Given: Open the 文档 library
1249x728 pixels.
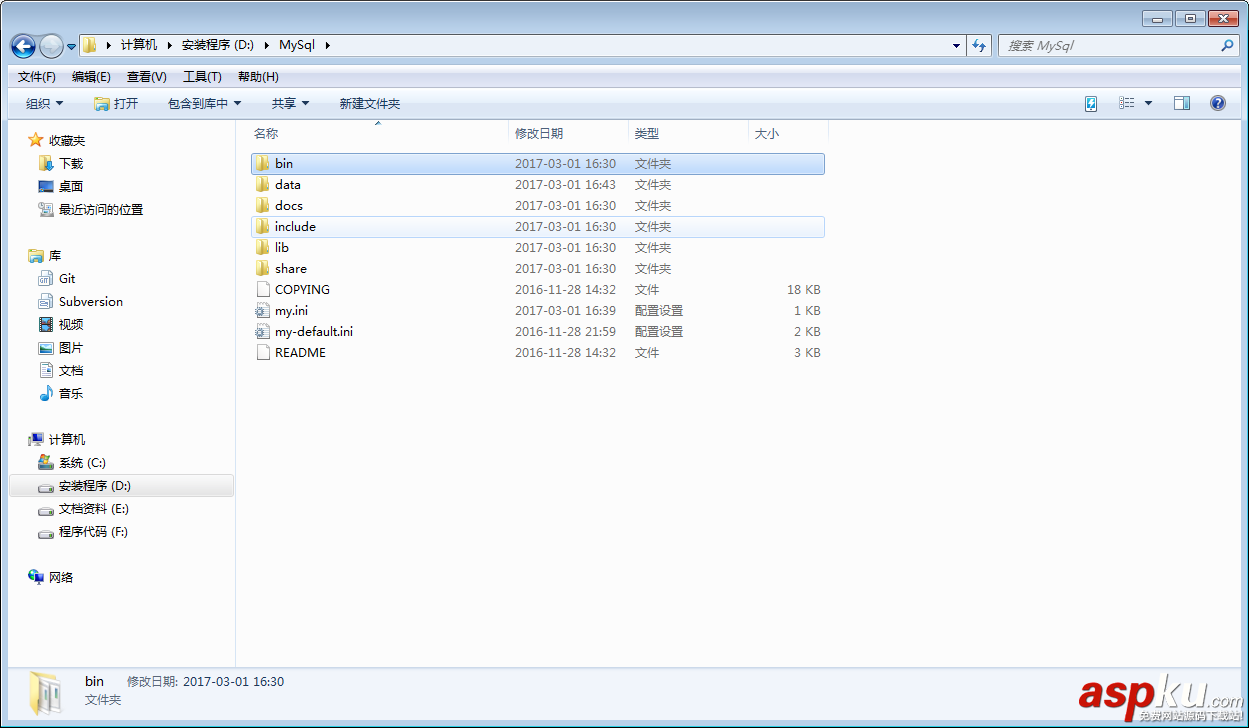Looking at the screenshot, I should (71, 371).
